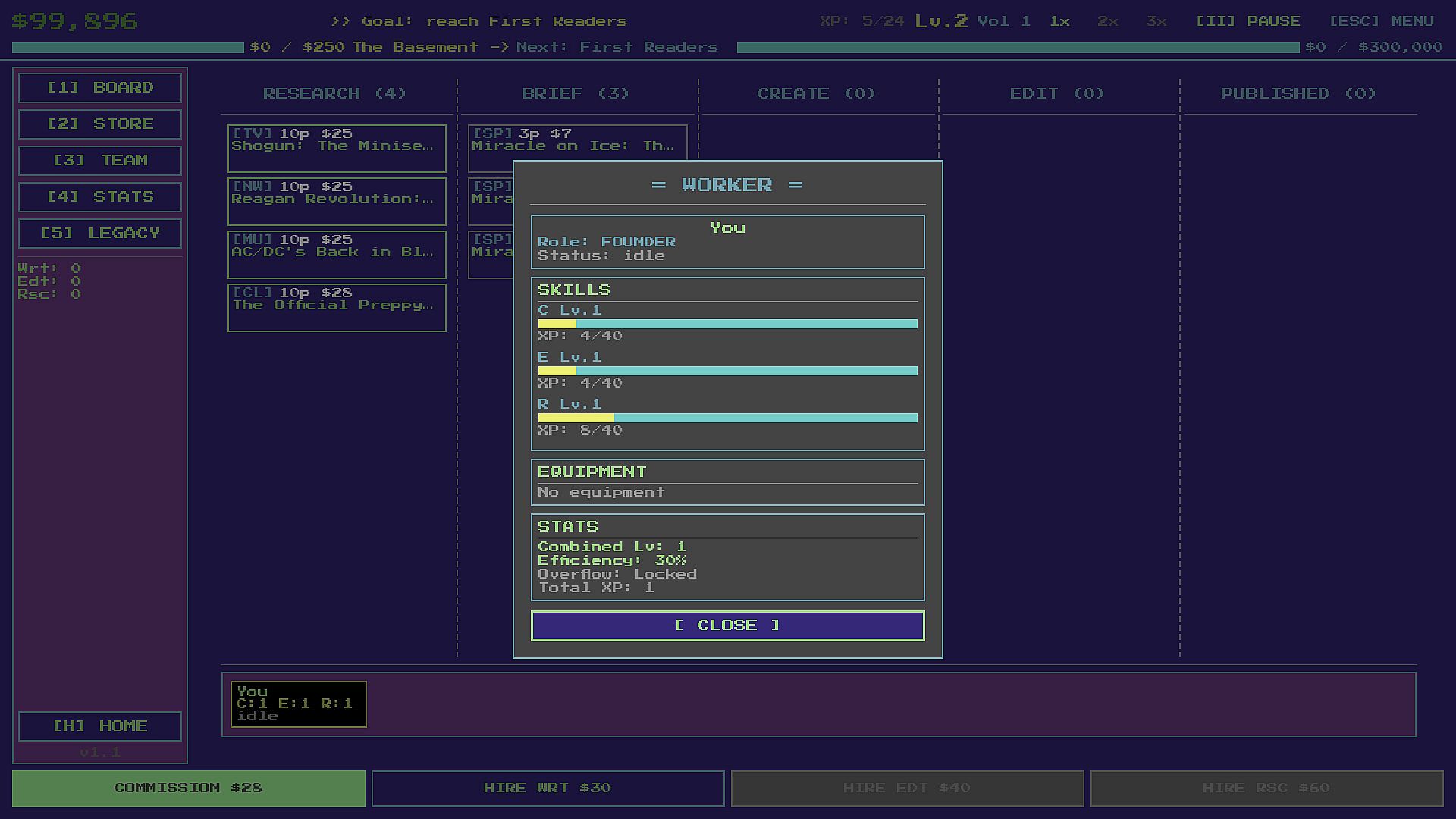Click the RESEARCH (4) column header
Screen dimensions: 1456x819
coord(334,94)
